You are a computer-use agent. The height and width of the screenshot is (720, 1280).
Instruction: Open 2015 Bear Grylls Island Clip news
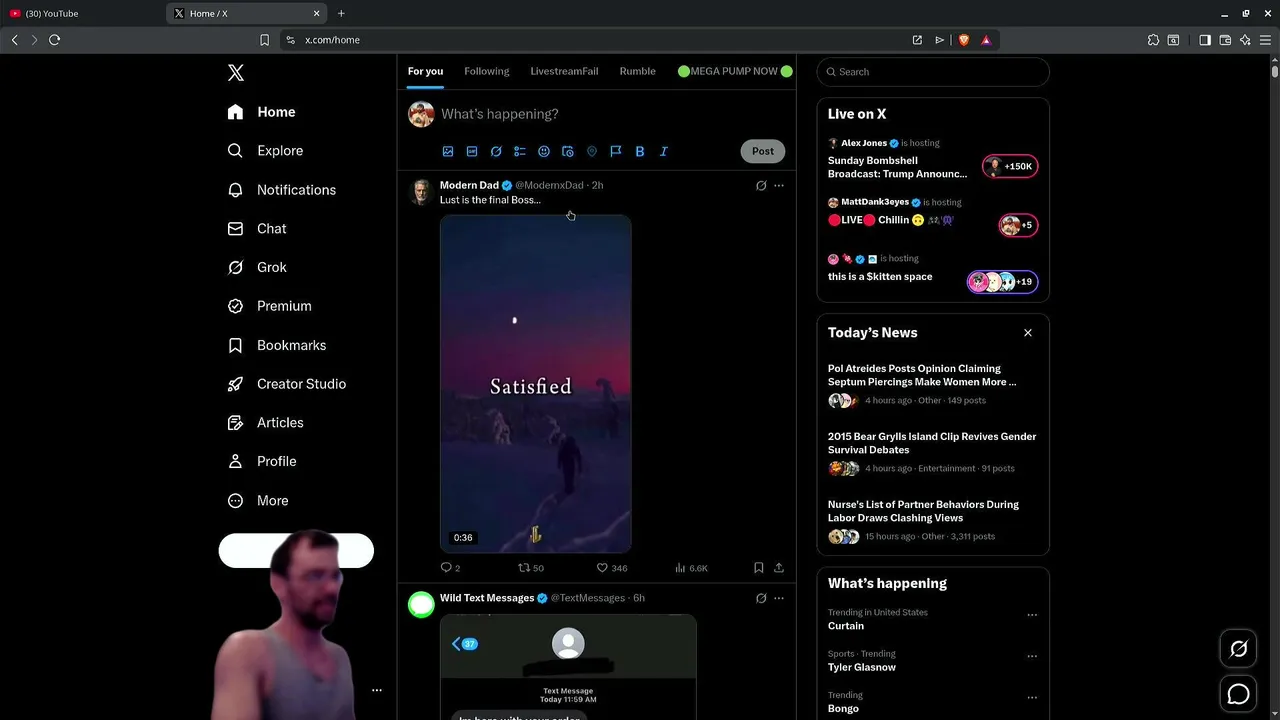pyautogui.click(x=933, y=453)
